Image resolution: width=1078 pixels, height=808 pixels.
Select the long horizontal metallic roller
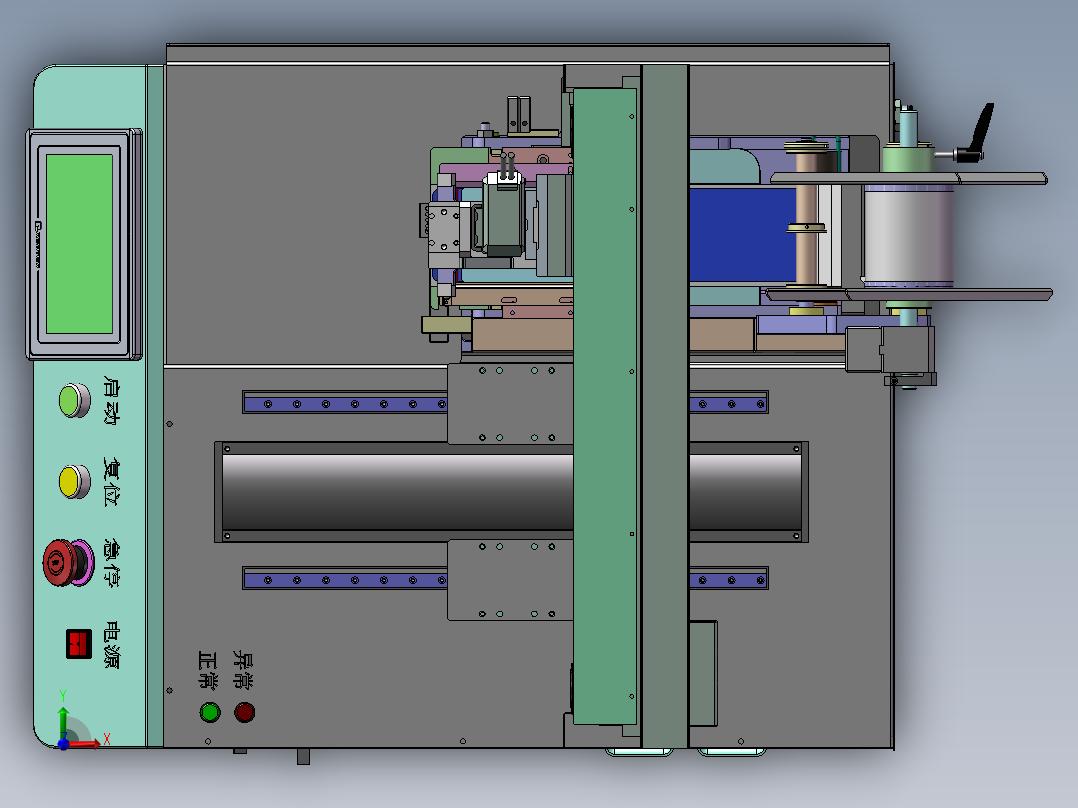(x=512, y=492)
